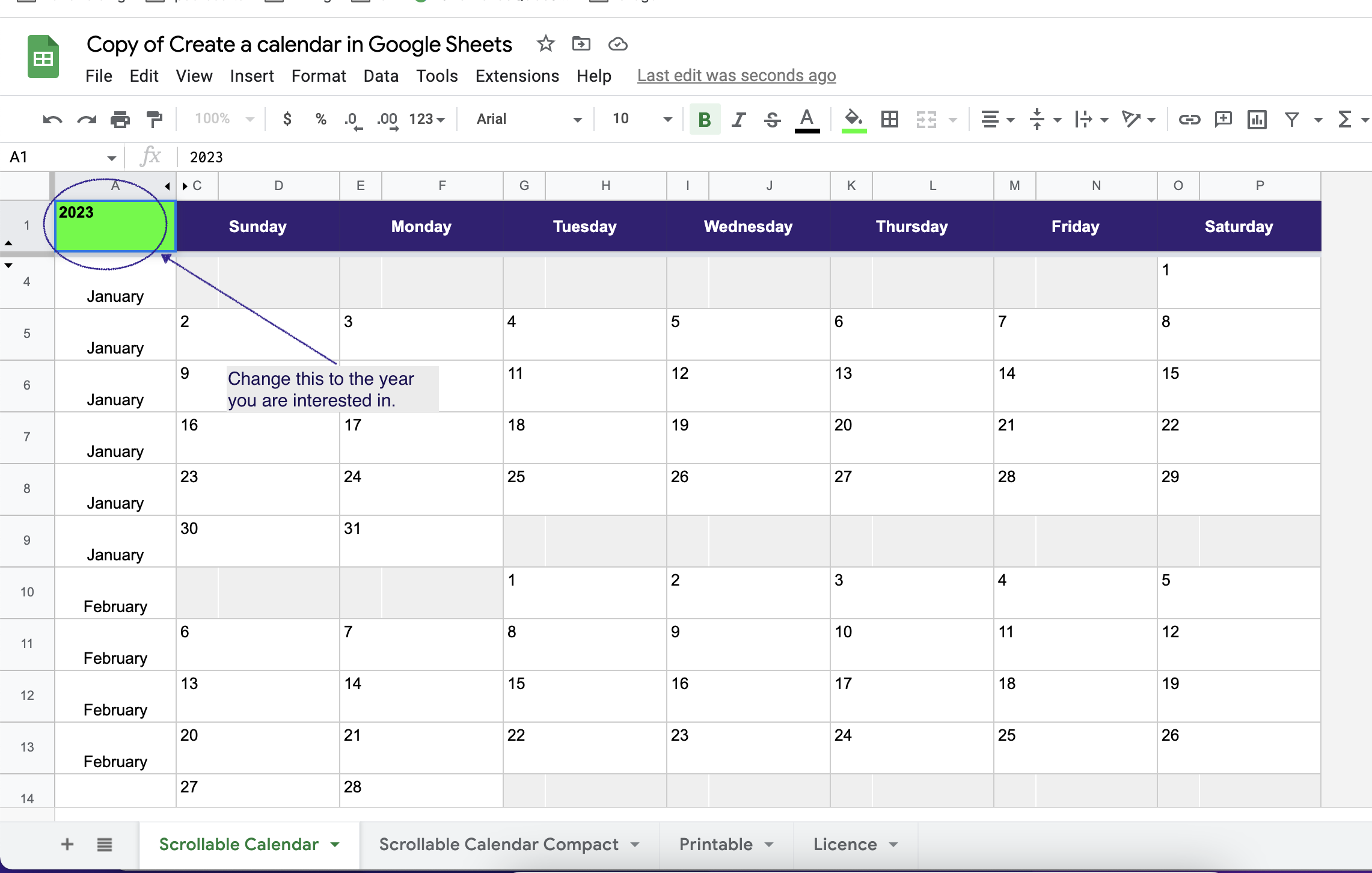The height and width of the screenshot is (873, 1372).
Task: Open the Edit menu
Action: [144, 76]
